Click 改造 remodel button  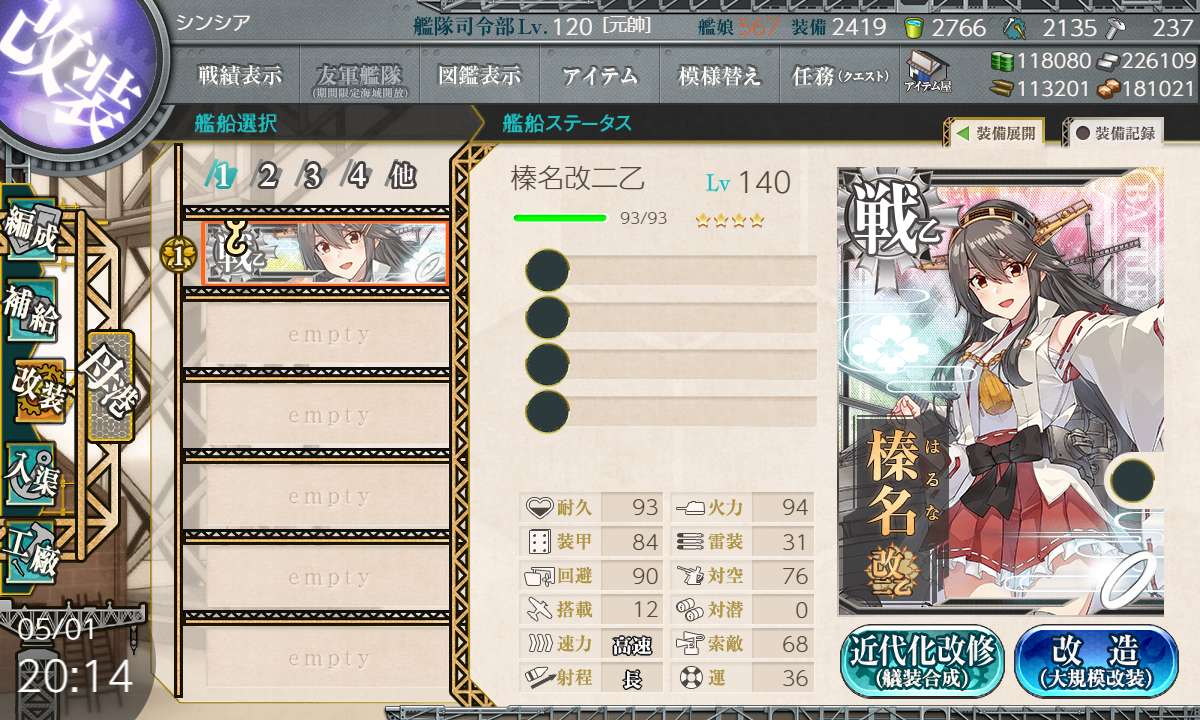click(x=1096, y=661)
